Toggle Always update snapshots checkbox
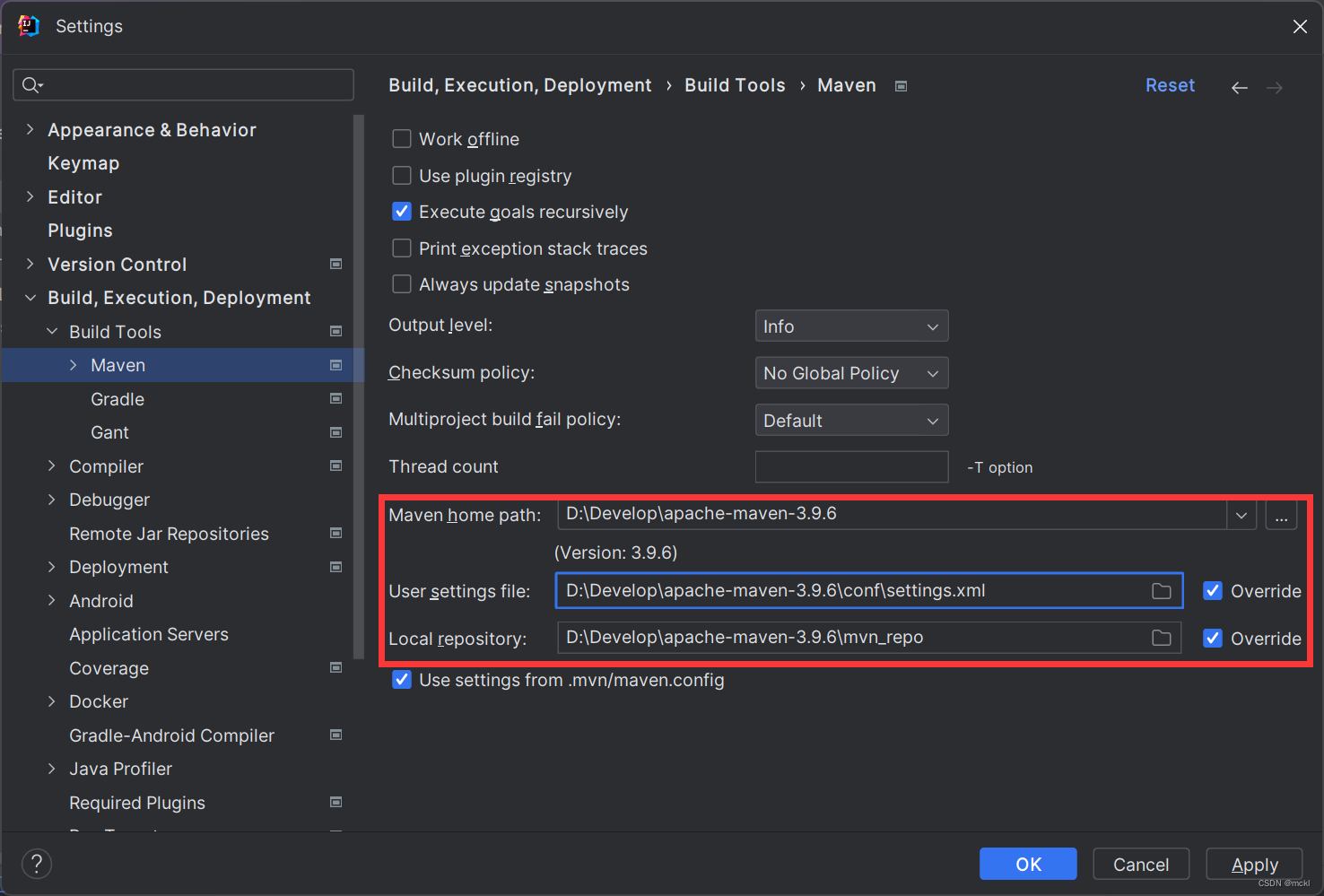 pos(402,284)
